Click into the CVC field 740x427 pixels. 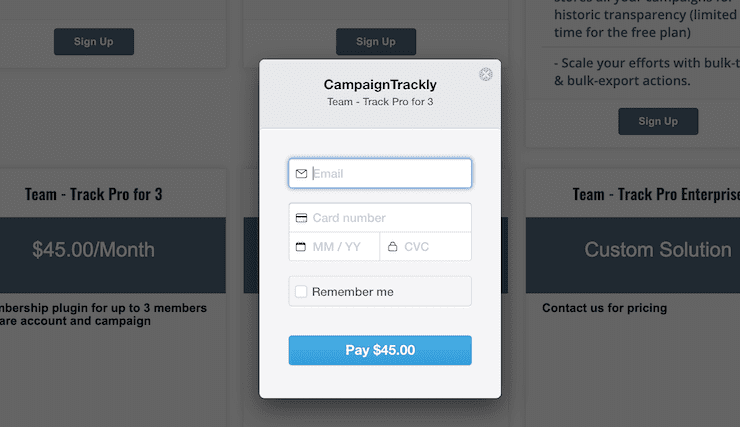pyautogui.click(x=426, y=247)
